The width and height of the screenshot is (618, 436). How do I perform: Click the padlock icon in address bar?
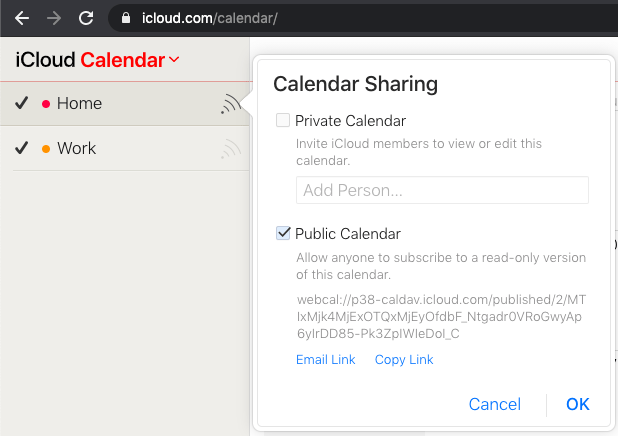pos(125,18)
